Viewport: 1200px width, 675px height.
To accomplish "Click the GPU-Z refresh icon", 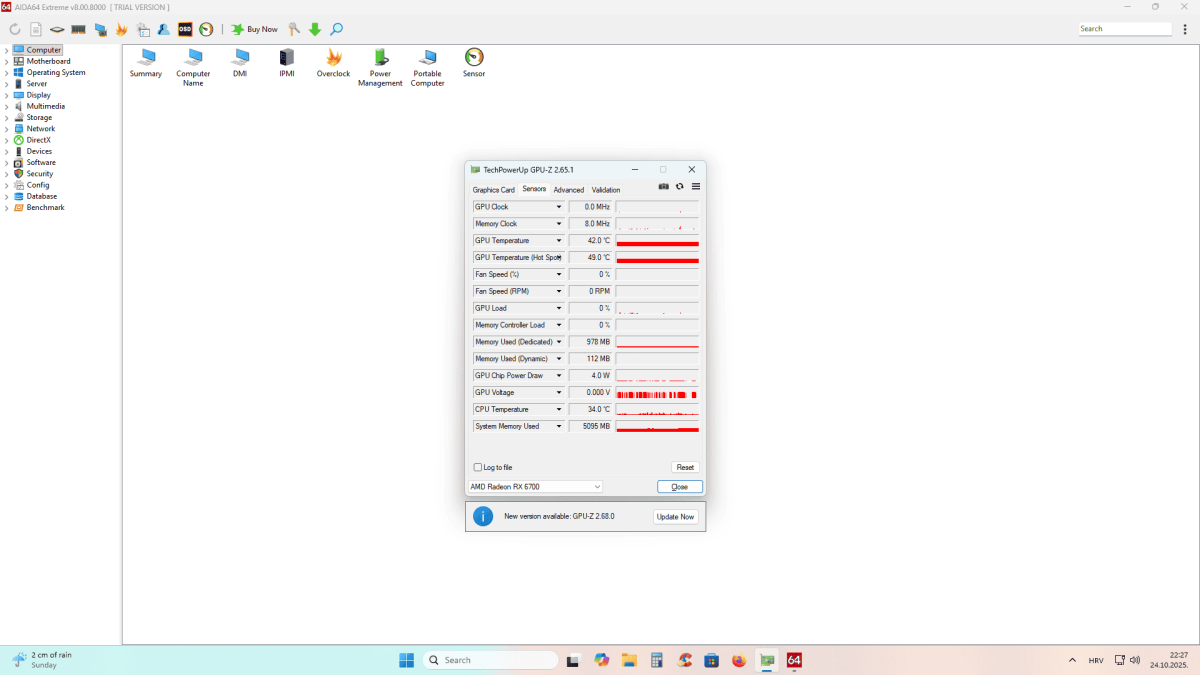I will pyautogui.click(x=680, y=187).
